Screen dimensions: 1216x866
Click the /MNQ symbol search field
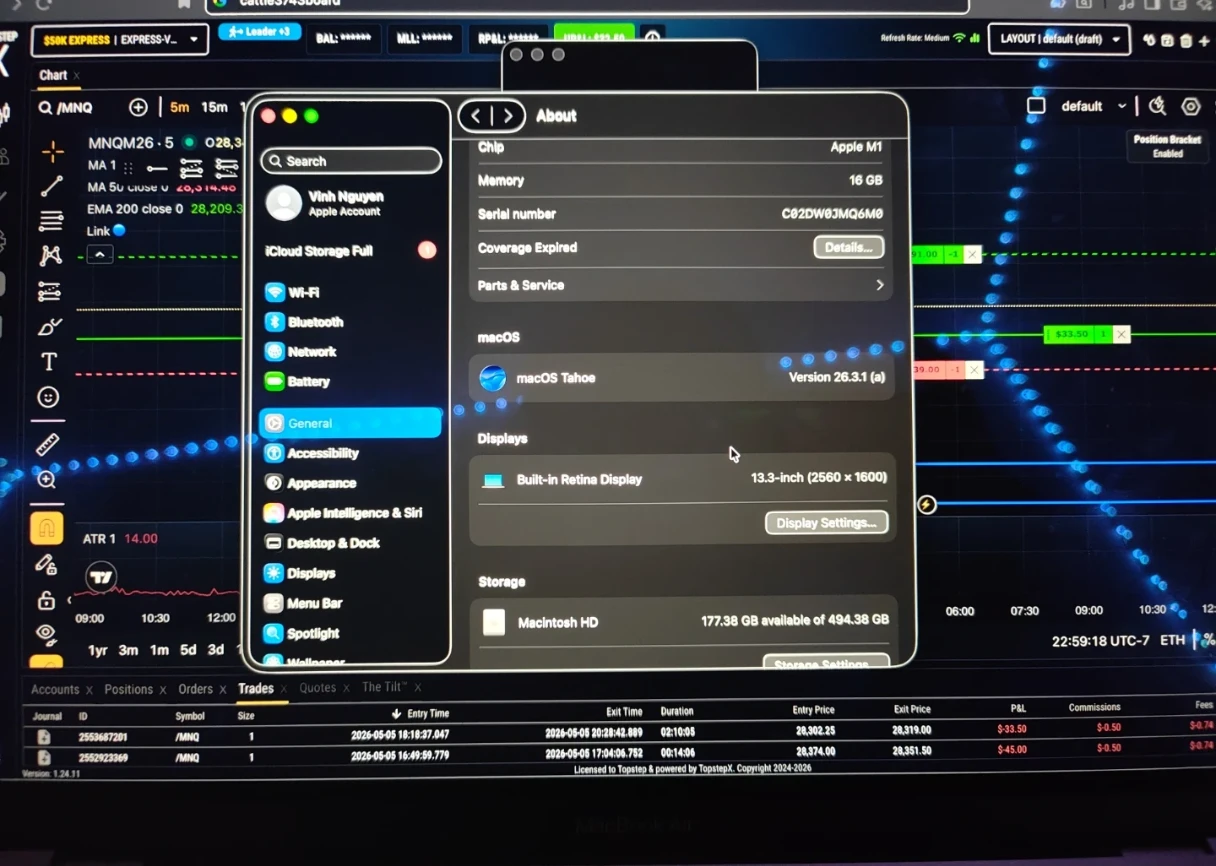coord(75,108)
